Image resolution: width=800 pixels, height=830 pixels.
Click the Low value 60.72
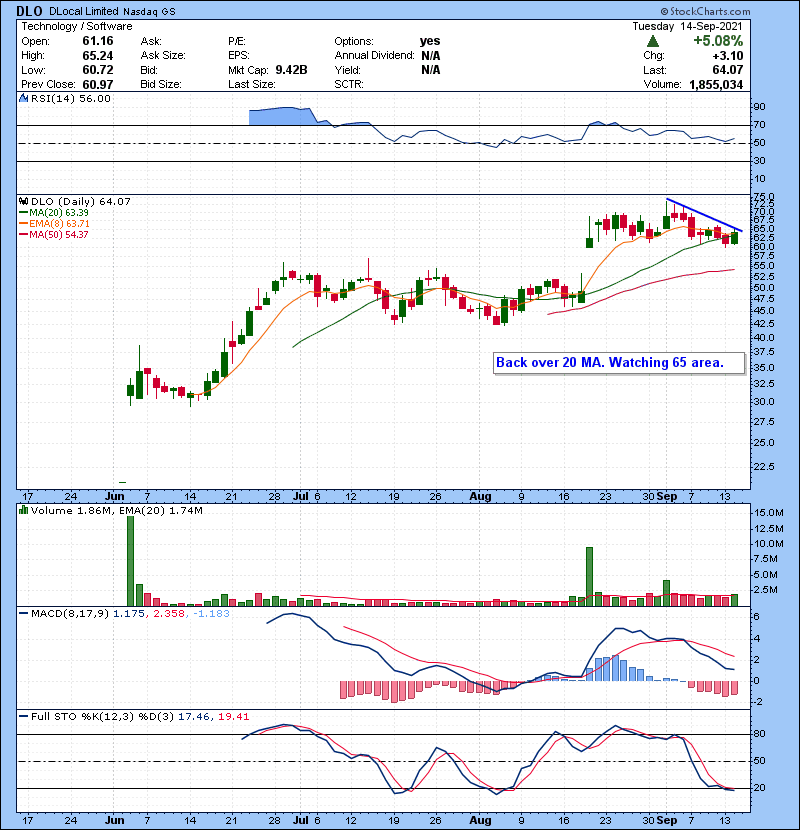[98, 70]
